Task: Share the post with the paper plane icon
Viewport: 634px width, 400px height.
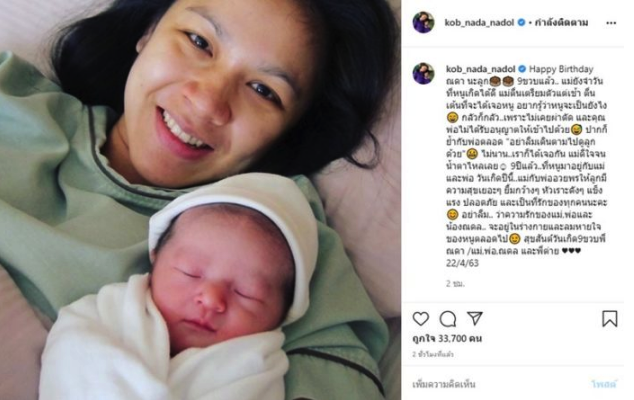Action: tap(475, 318)
